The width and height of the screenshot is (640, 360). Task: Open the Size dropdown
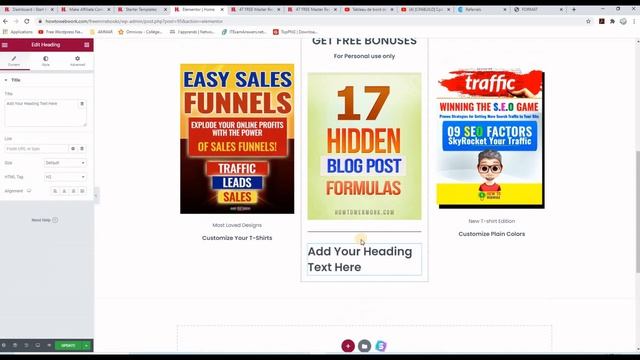(65, 163)
